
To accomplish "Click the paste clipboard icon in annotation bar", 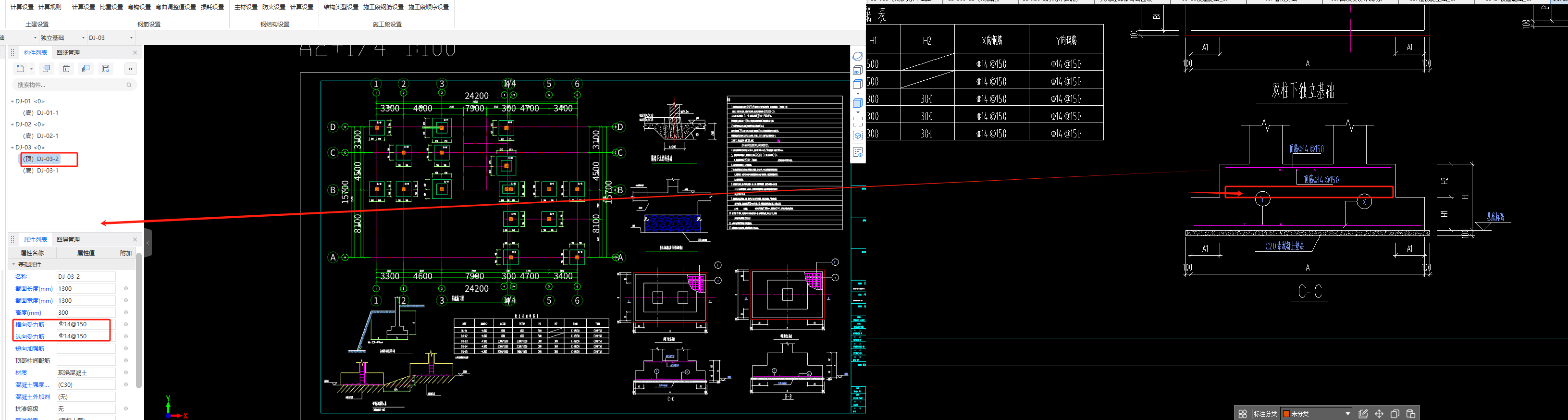I will click(1410, 414).
